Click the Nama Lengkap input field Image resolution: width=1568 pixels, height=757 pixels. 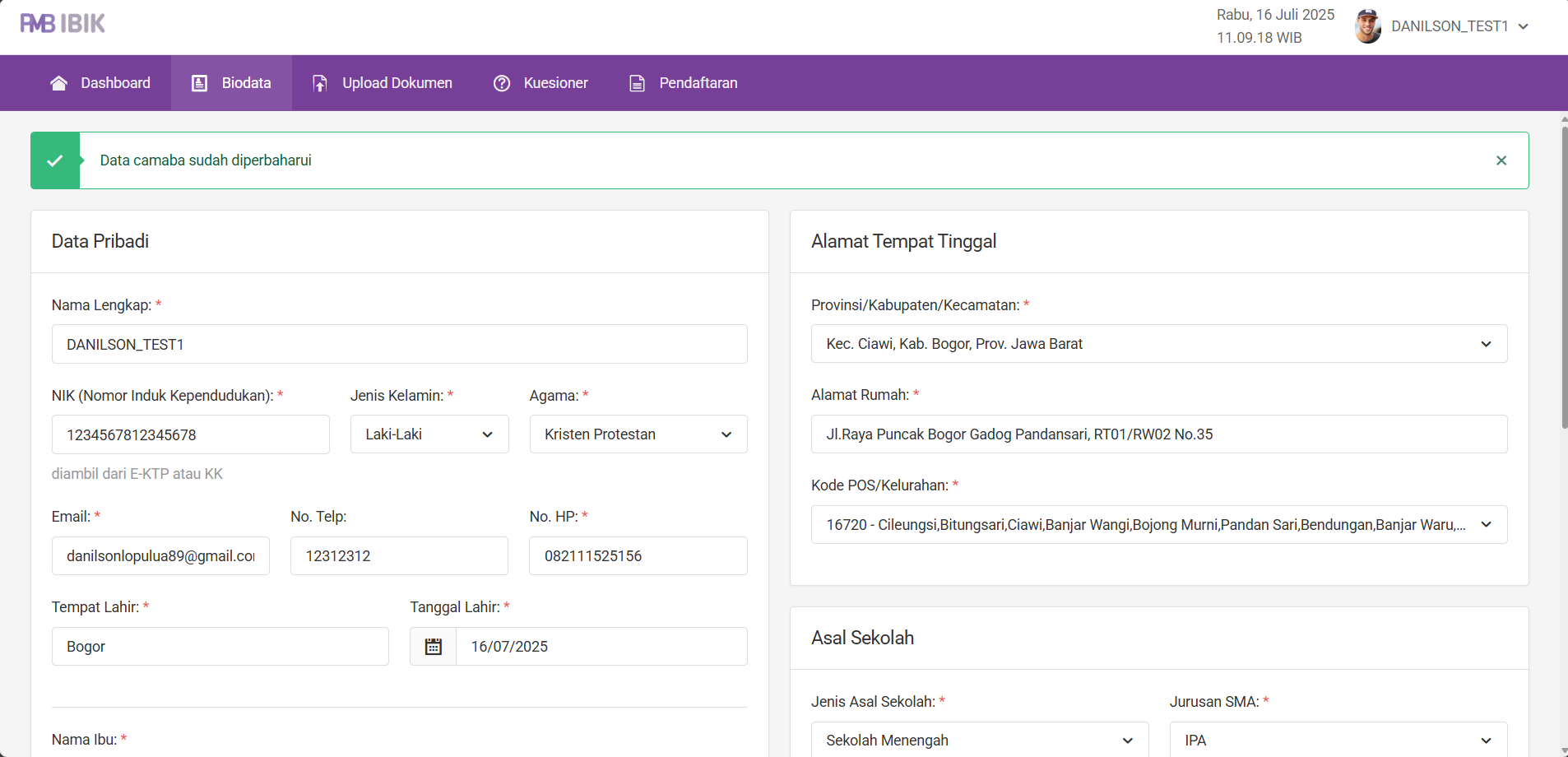(399, 345)
